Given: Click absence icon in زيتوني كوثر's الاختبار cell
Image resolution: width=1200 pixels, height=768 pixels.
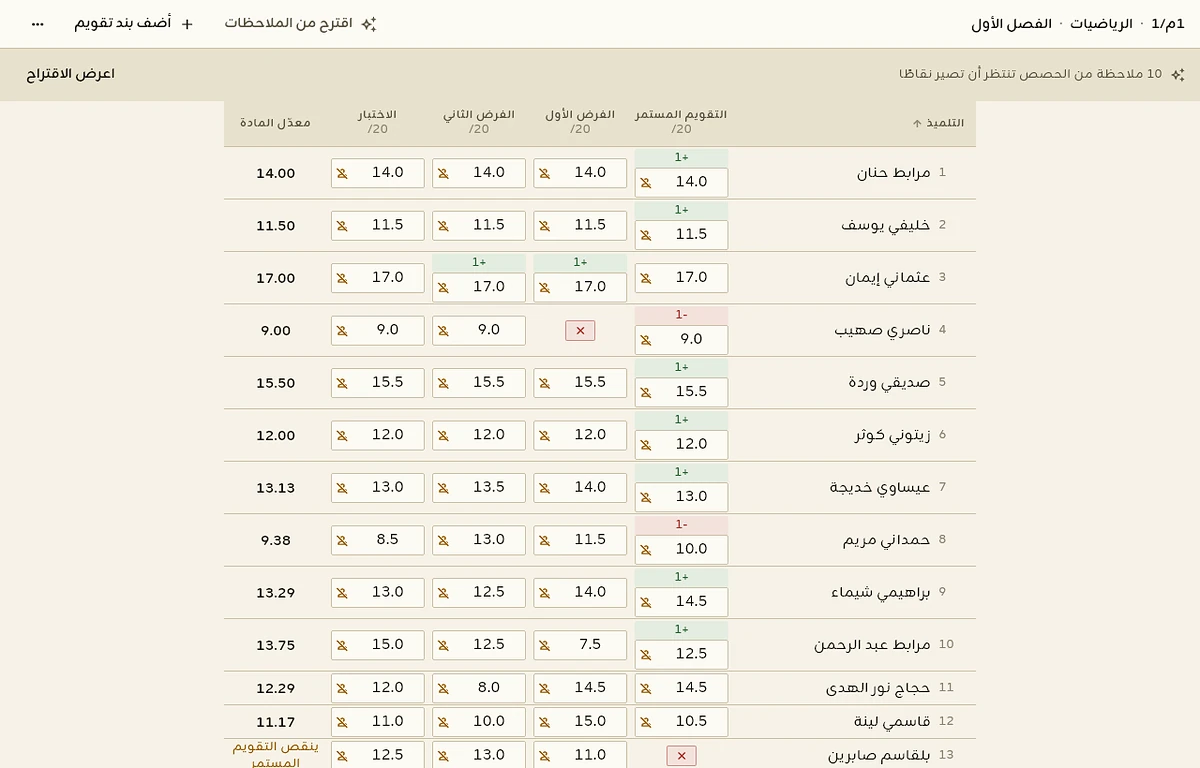Looking at the screenshot, I should (x=342, y=436).
